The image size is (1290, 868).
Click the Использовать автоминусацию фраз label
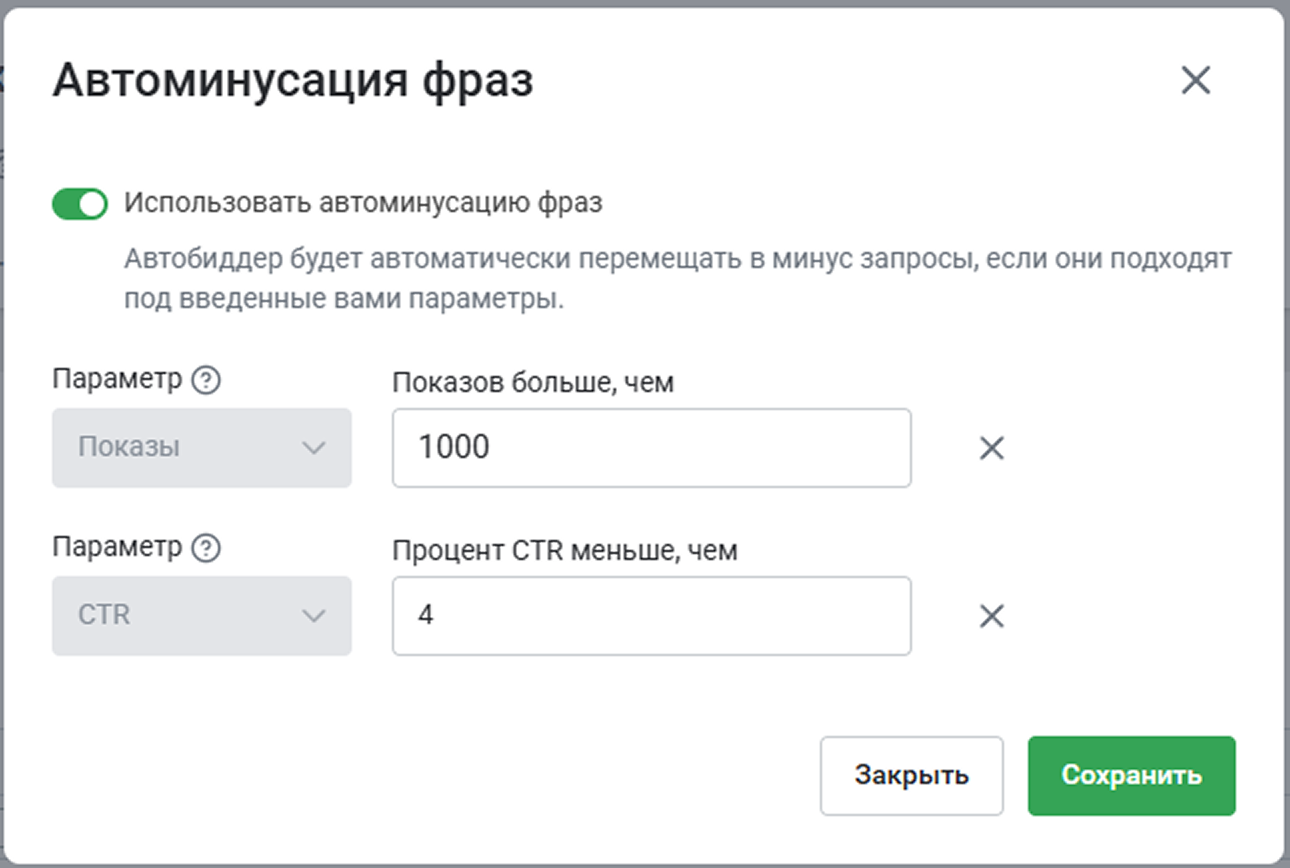coord(364,204)
